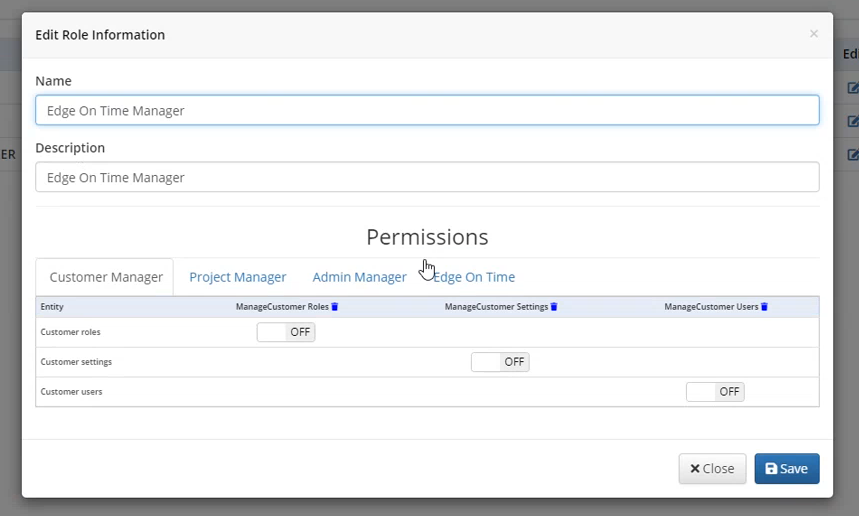Click the ManageCustomer Roles column header text

click(x=282, y=307)
